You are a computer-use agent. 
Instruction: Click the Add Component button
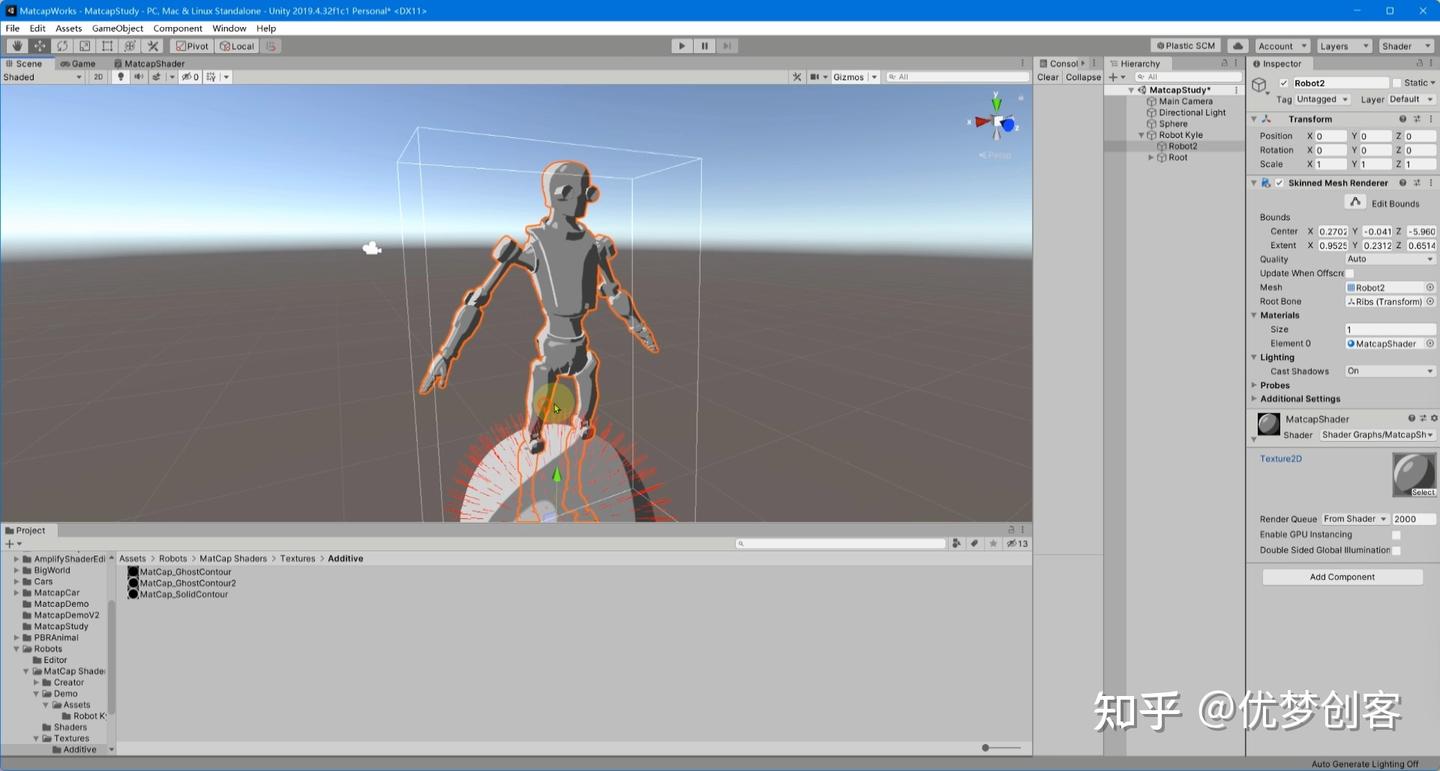(1342, 577)
